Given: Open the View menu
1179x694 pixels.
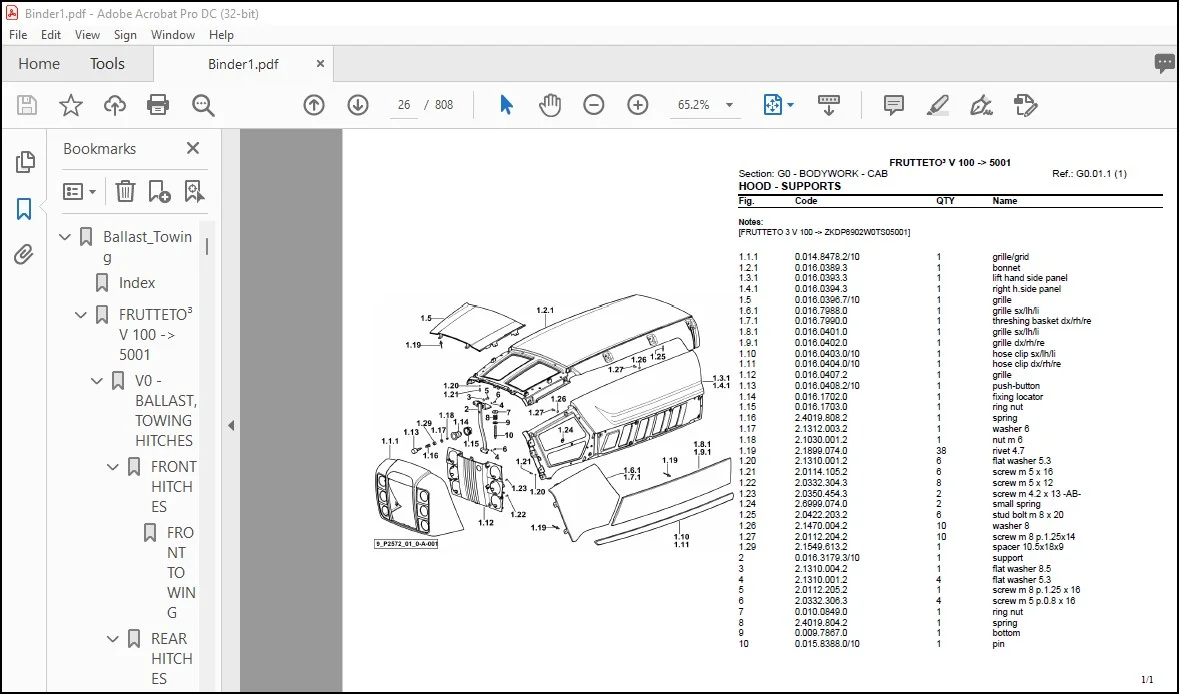Looking at the screenshot, I should [87, 35].
